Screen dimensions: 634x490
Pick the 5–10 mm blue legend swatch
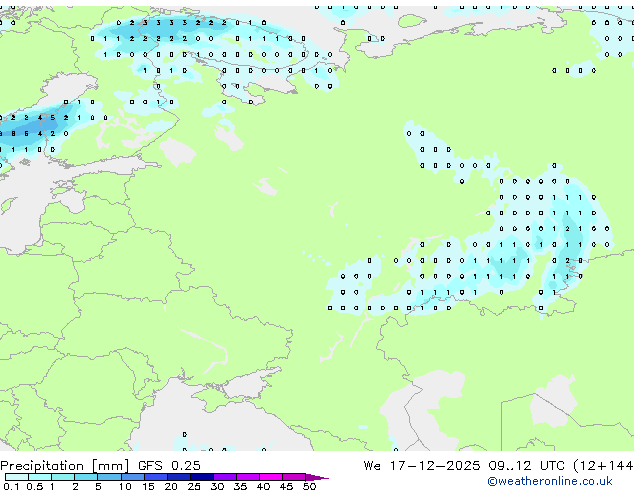(x=109, y=477)
